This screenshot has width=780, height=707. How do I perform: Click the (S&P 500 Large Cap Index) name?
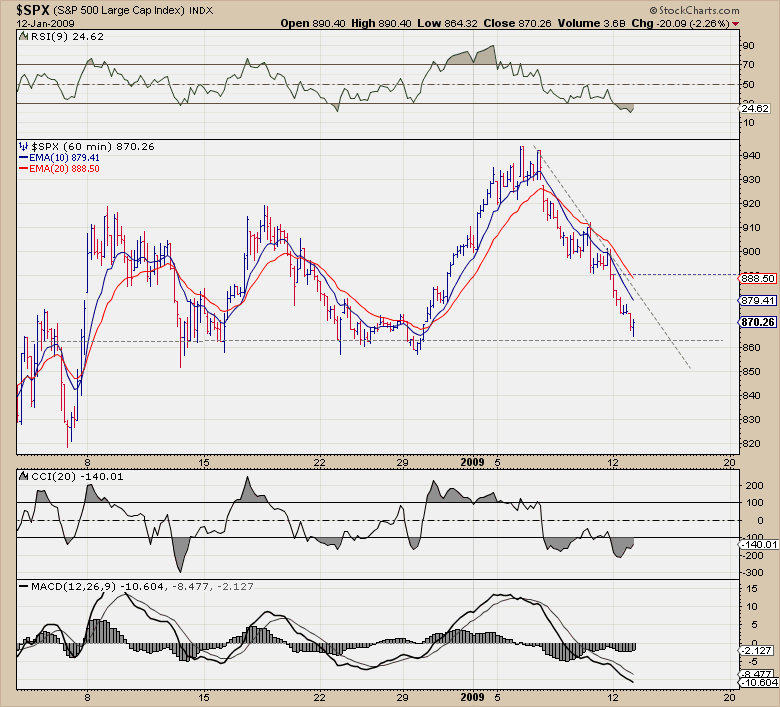coord(118,10)
